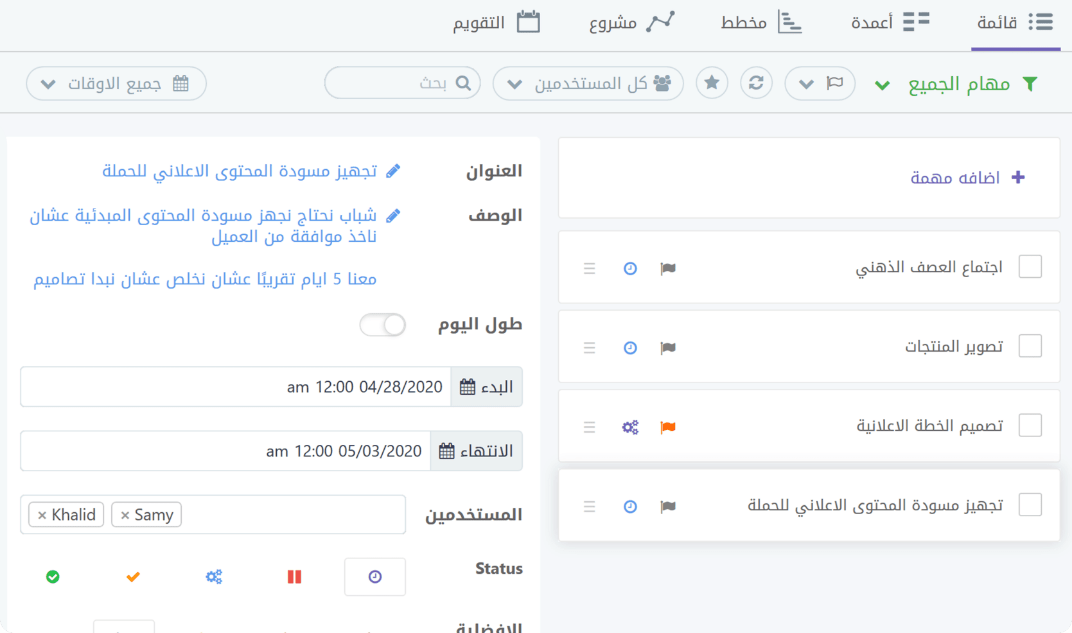Set status to completed with green check circle
The height and width of the screenshot is (633, 1072).
[x=53, y=577]
